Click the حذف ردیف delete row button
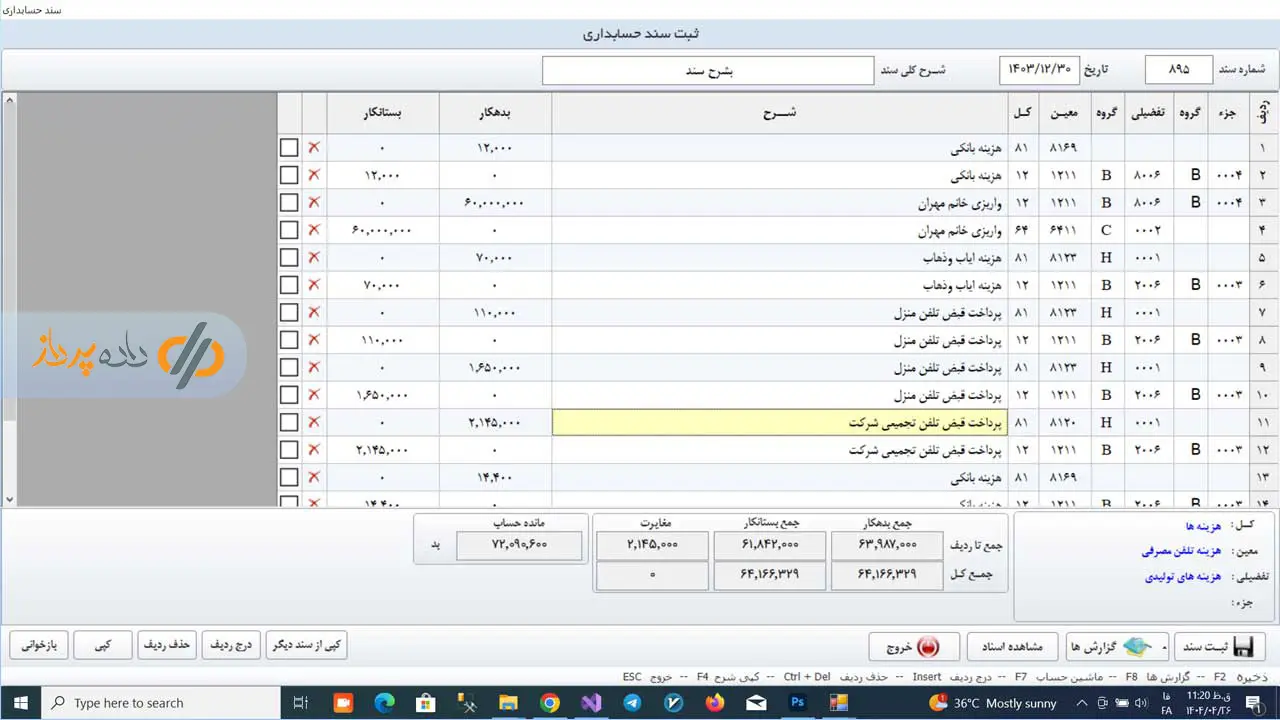This screenshot has height=720, width=1280. click(167, 646)
